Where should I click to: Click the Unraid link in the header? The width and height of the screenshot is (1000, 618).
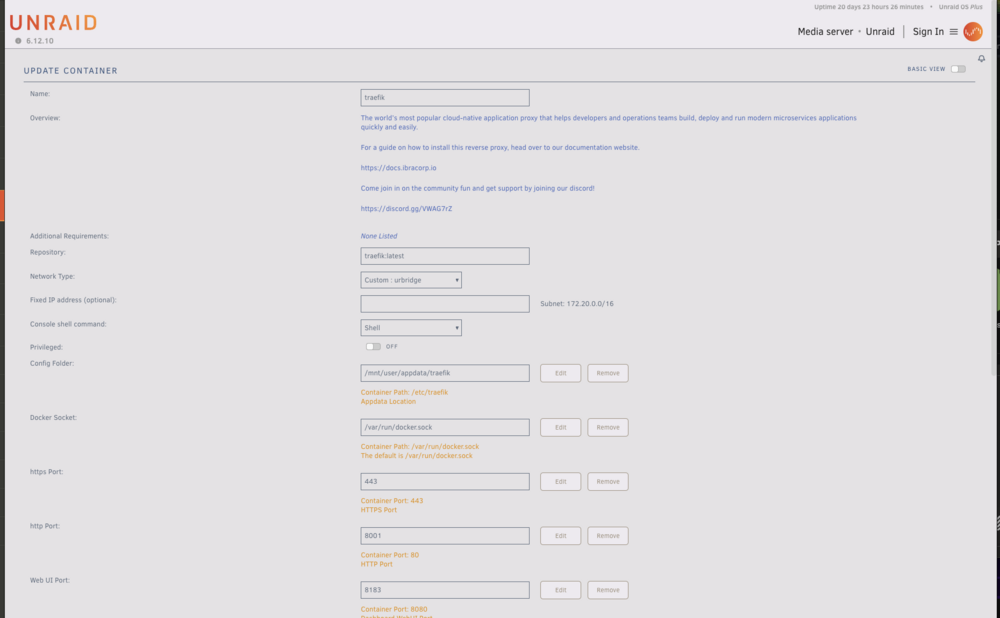[x=880, y=31]
